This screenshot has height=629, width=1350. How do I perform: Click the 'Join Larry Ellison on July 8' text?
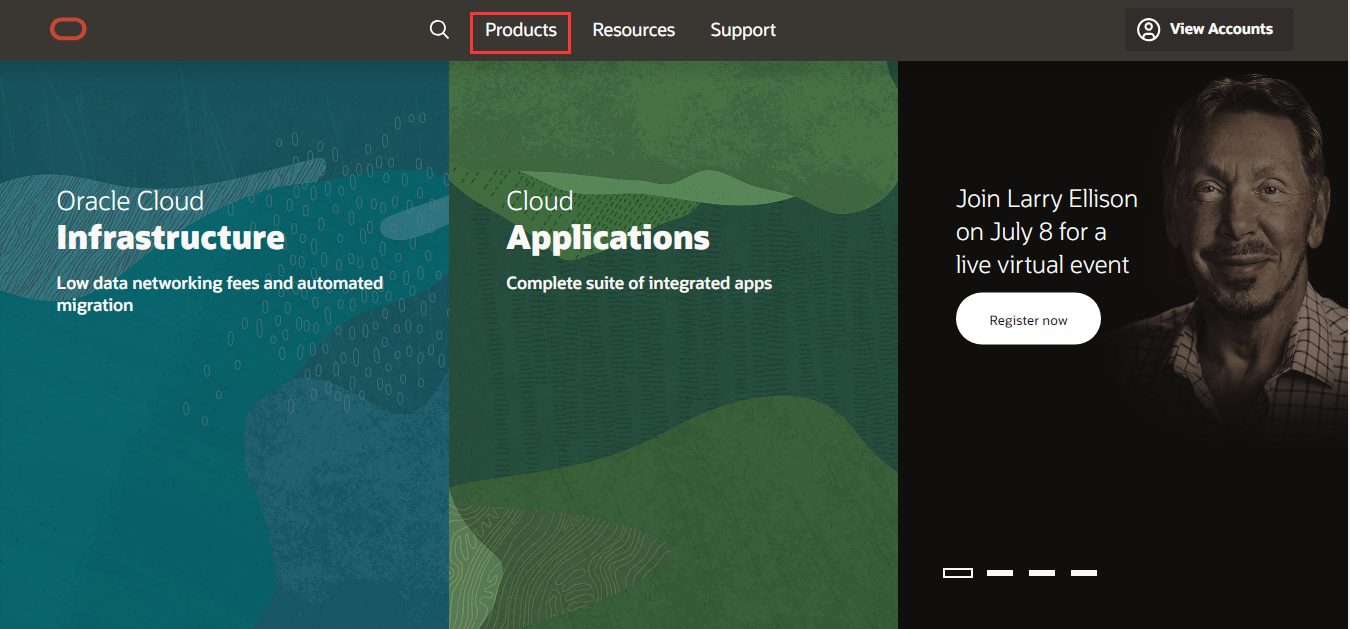pos(1046,232)
